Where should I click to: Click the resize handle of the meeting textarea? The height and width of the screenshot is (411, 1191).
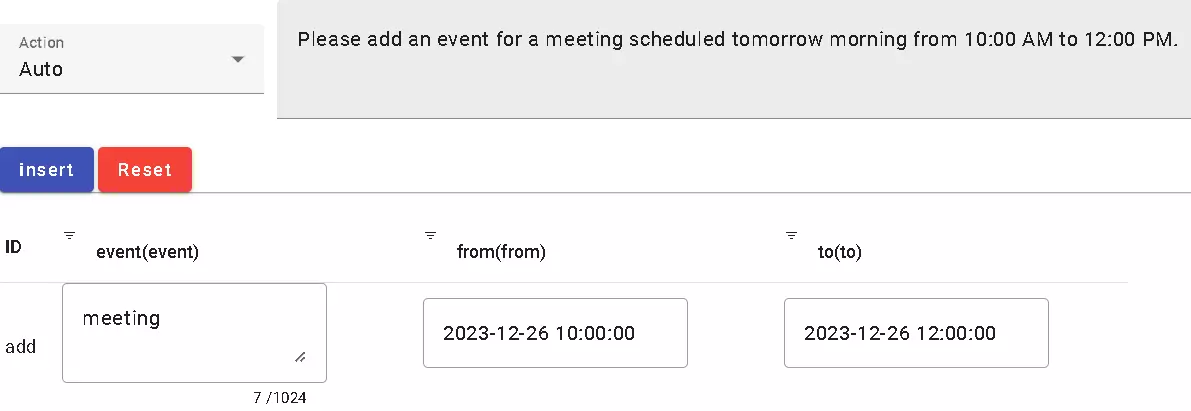click(x=300, y=357)
